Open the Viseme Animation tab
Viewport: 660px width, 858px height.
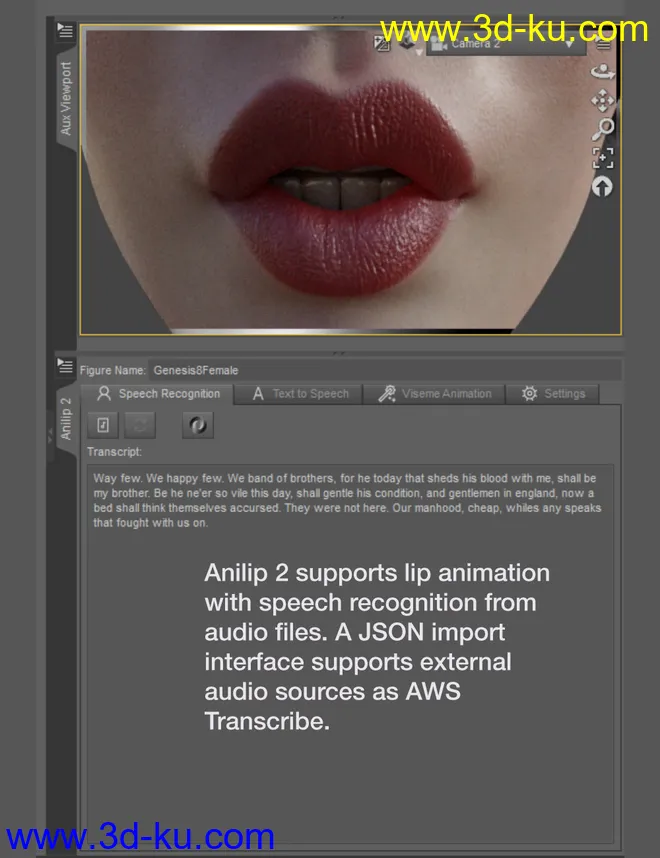click(x=434, y=394)
